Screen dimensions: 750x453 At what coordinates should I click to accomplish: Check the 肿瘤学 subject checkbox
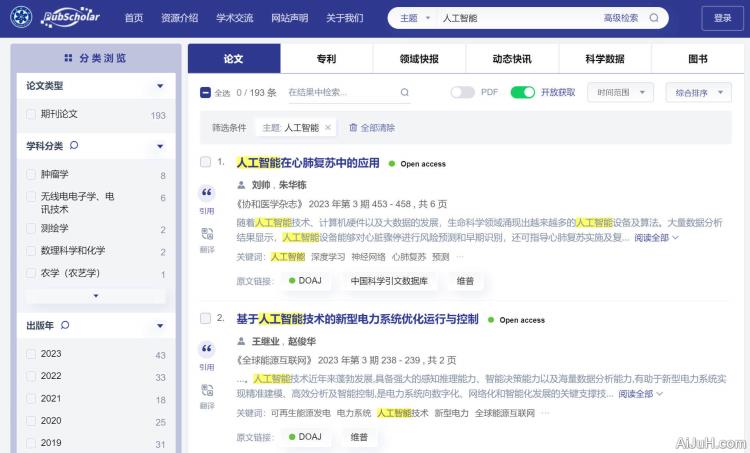coord(31,175)
